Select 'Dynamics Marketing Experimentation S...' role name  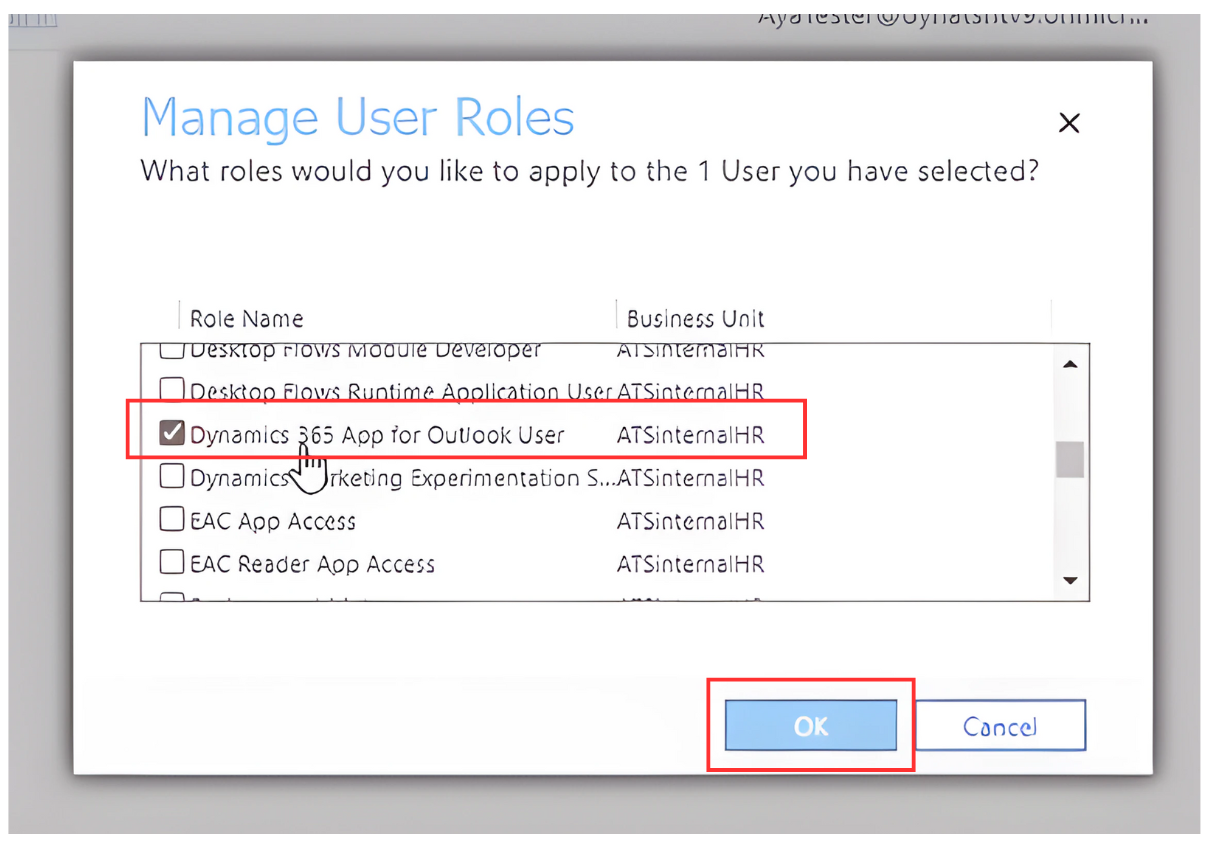tap(401, 478)
